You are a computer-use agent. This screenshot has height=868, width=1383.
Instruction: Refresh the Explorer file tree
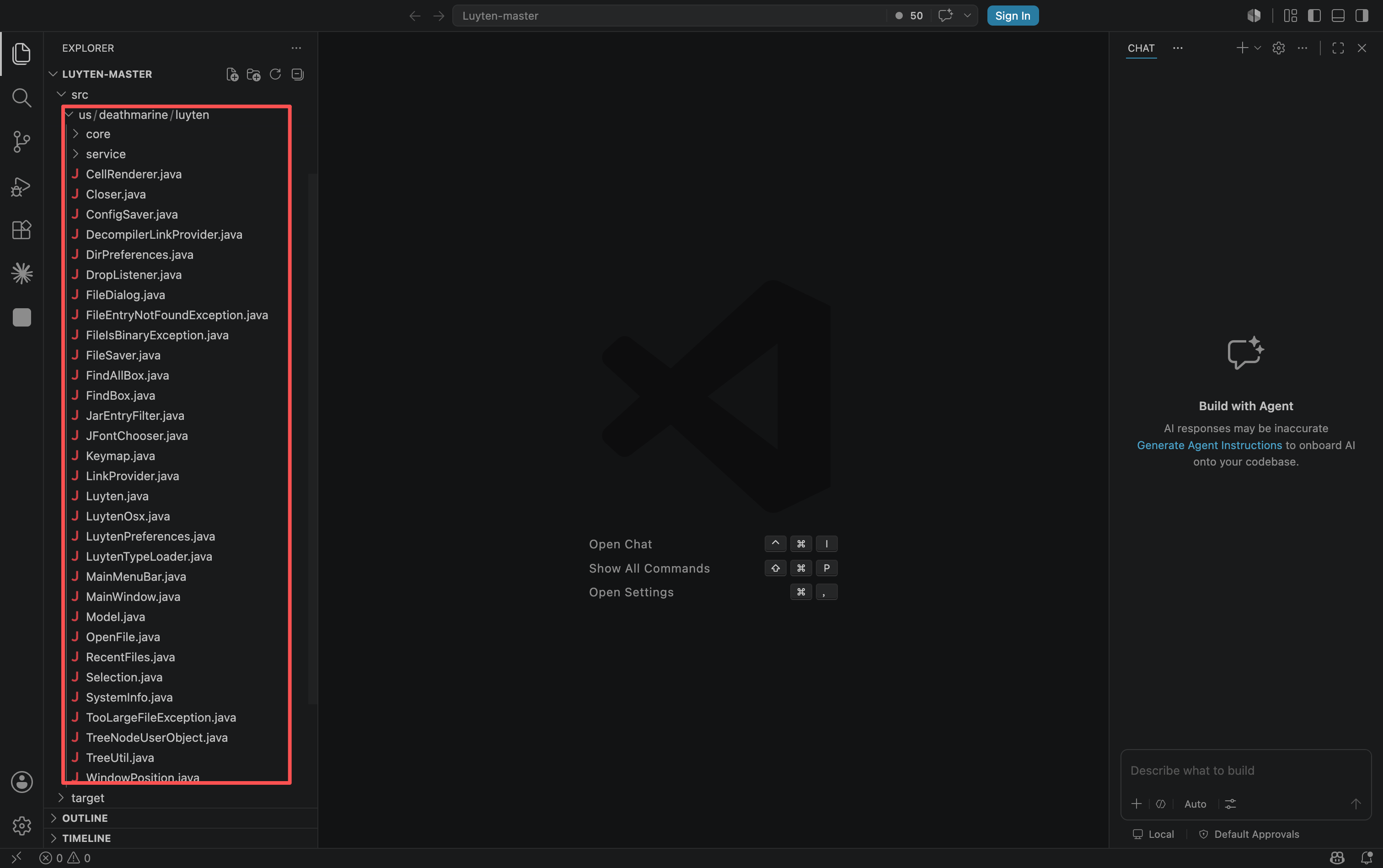click(x=275, y=74)
